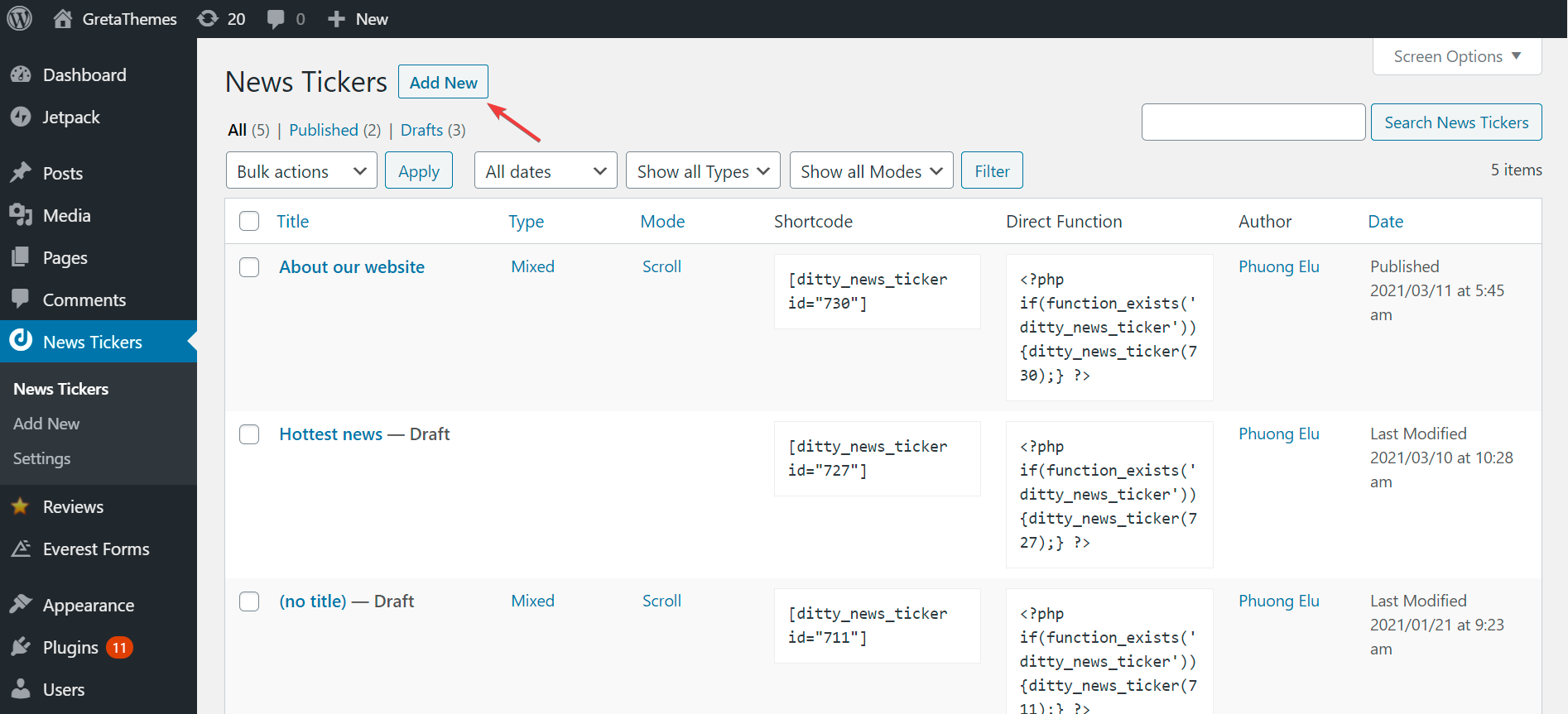1568x714 pixels.
Task: Go to Media library in sidebar
Action: pyautogui.click(x=66, y=215)
